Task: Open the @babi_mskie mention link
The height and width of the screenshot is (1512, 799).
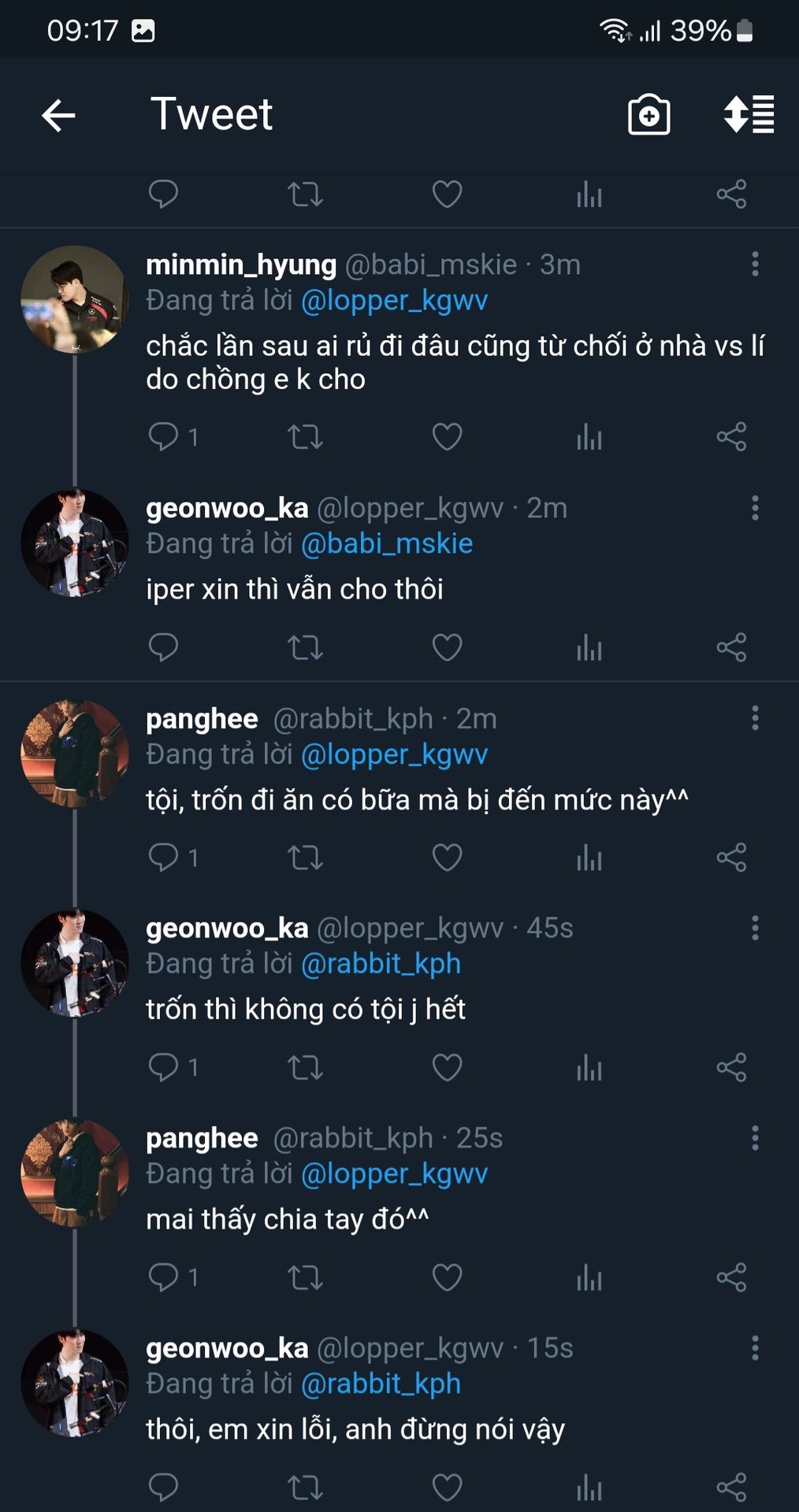Action: click(387, 544)
